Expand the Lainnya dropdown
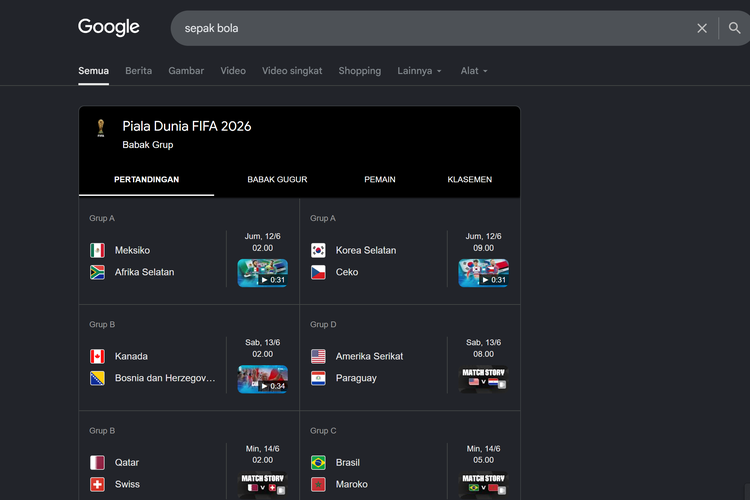 [x=419, y=71]
